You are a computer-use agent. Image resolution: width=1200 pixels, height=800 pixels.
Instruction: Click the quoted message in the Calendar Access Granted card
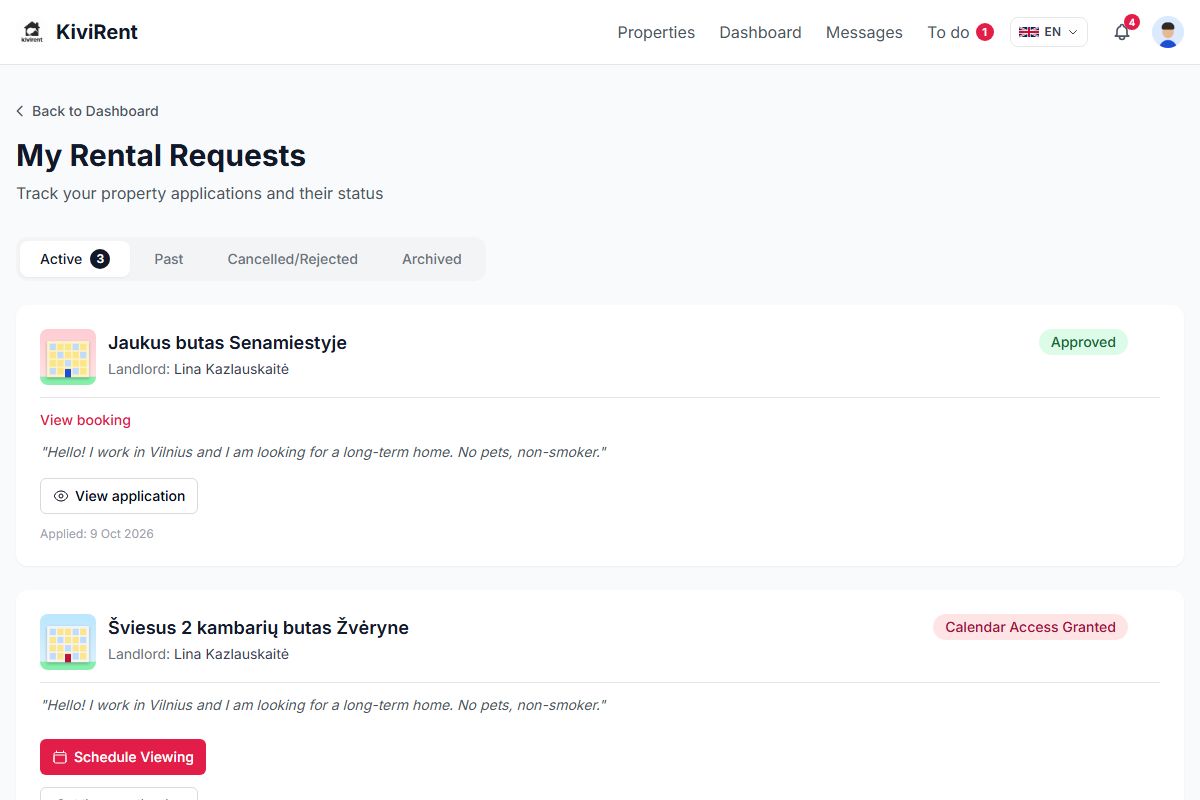[323, 705]
